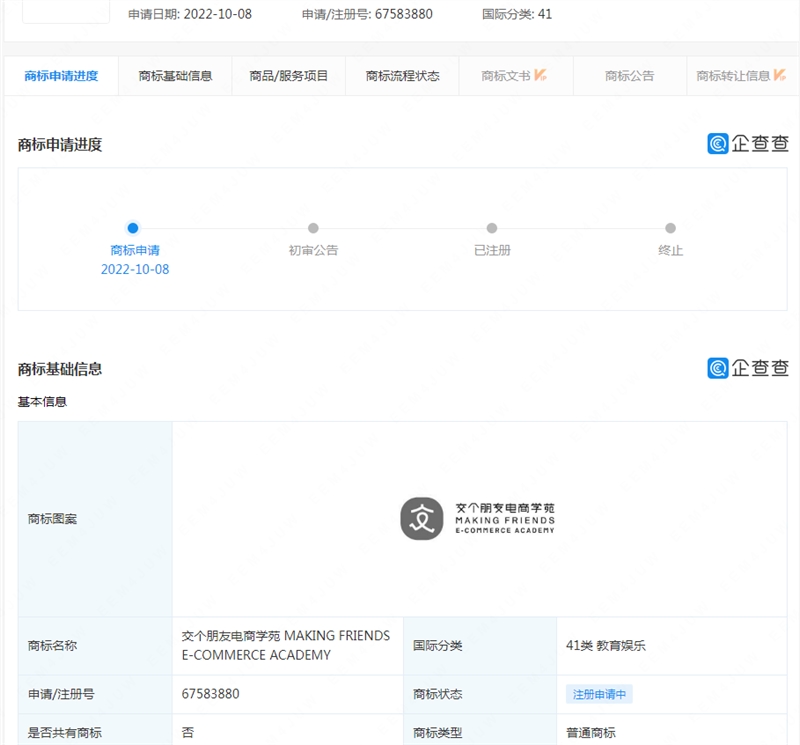
Task: Click the 普通商标 value
Action: click(591, 733)
